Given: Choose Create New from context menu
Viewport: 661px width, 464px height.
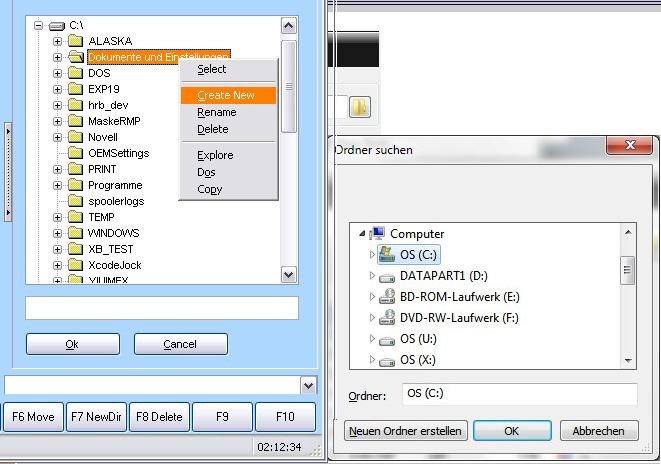Looking at the screenshot, I should 226,95.
